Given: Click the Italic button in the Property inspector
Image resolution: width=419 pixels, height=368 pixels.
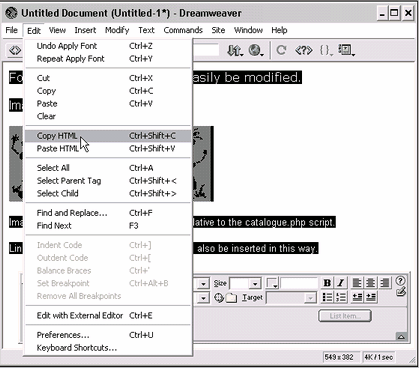Looking at the screenshot, I should 341,283.
